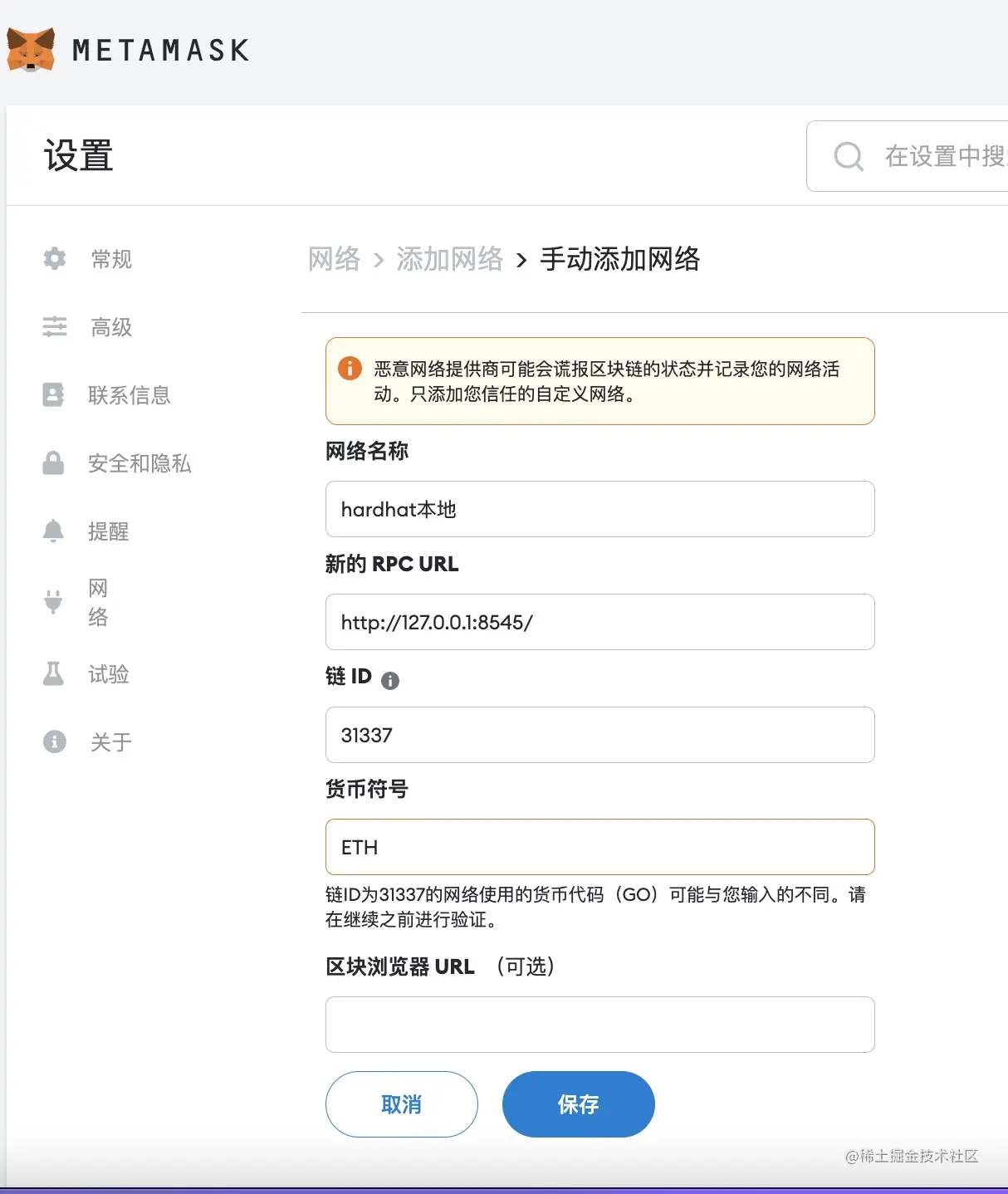Focus the currency symbol field ETH
Image resolution: width=1008 pixels, height=1194 pixels.
pyautogui.click(x=600, y=847)
